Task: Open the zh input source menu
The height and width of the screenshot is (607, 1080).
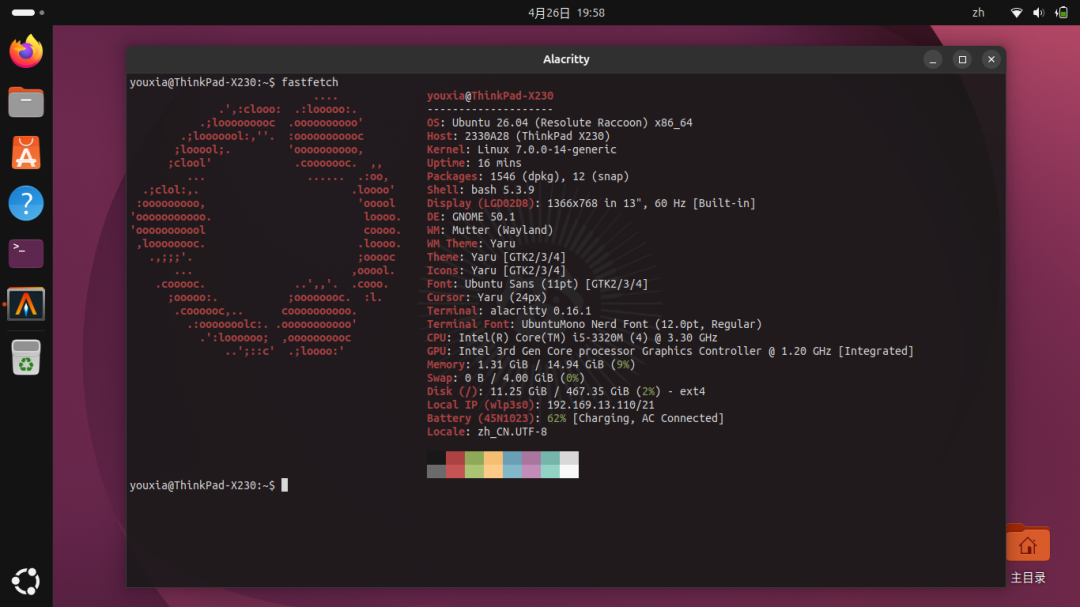Action: [978, 13]
